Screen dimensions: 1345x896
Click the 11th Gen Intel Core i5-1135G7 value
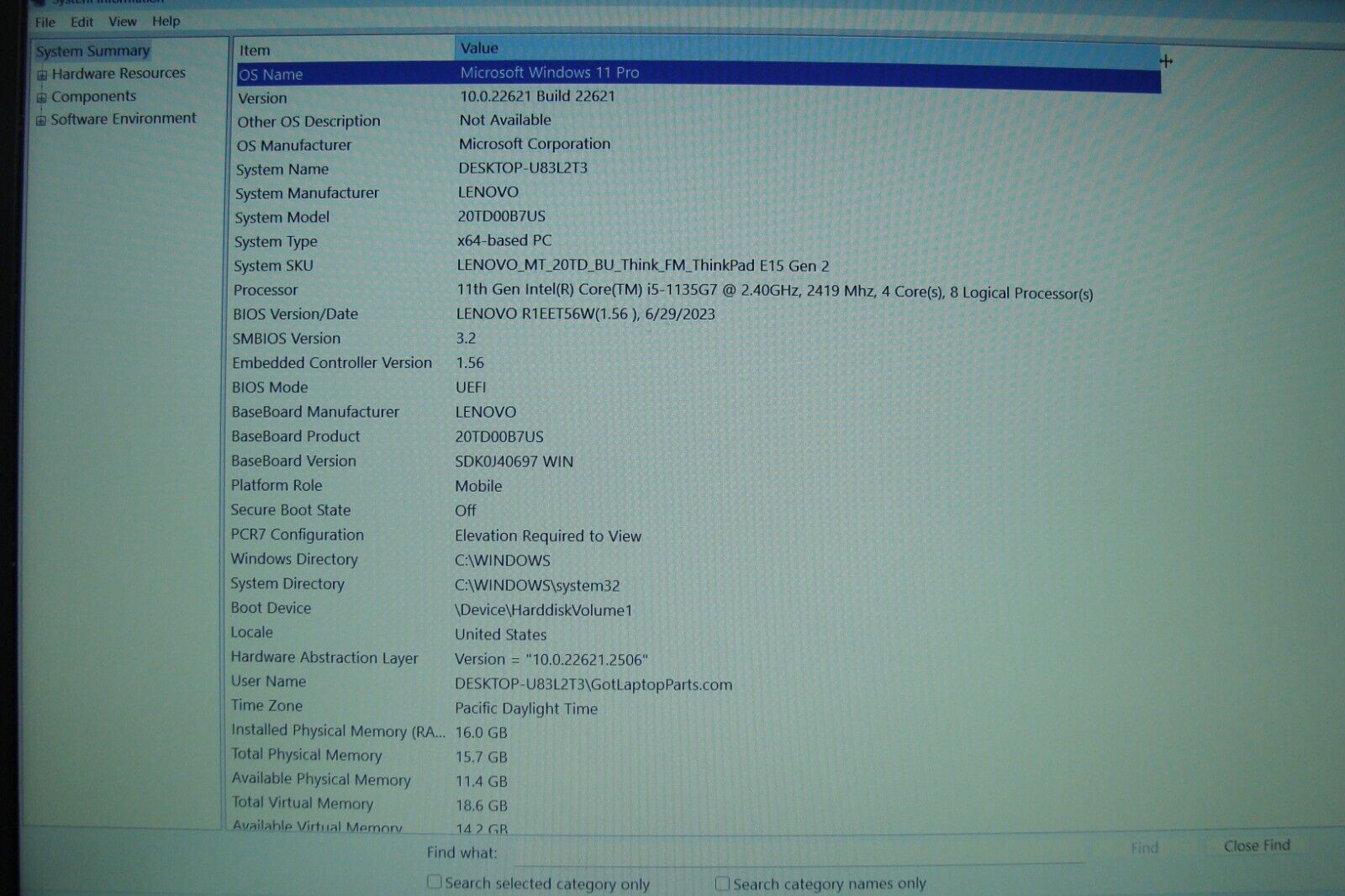point(774,292)
